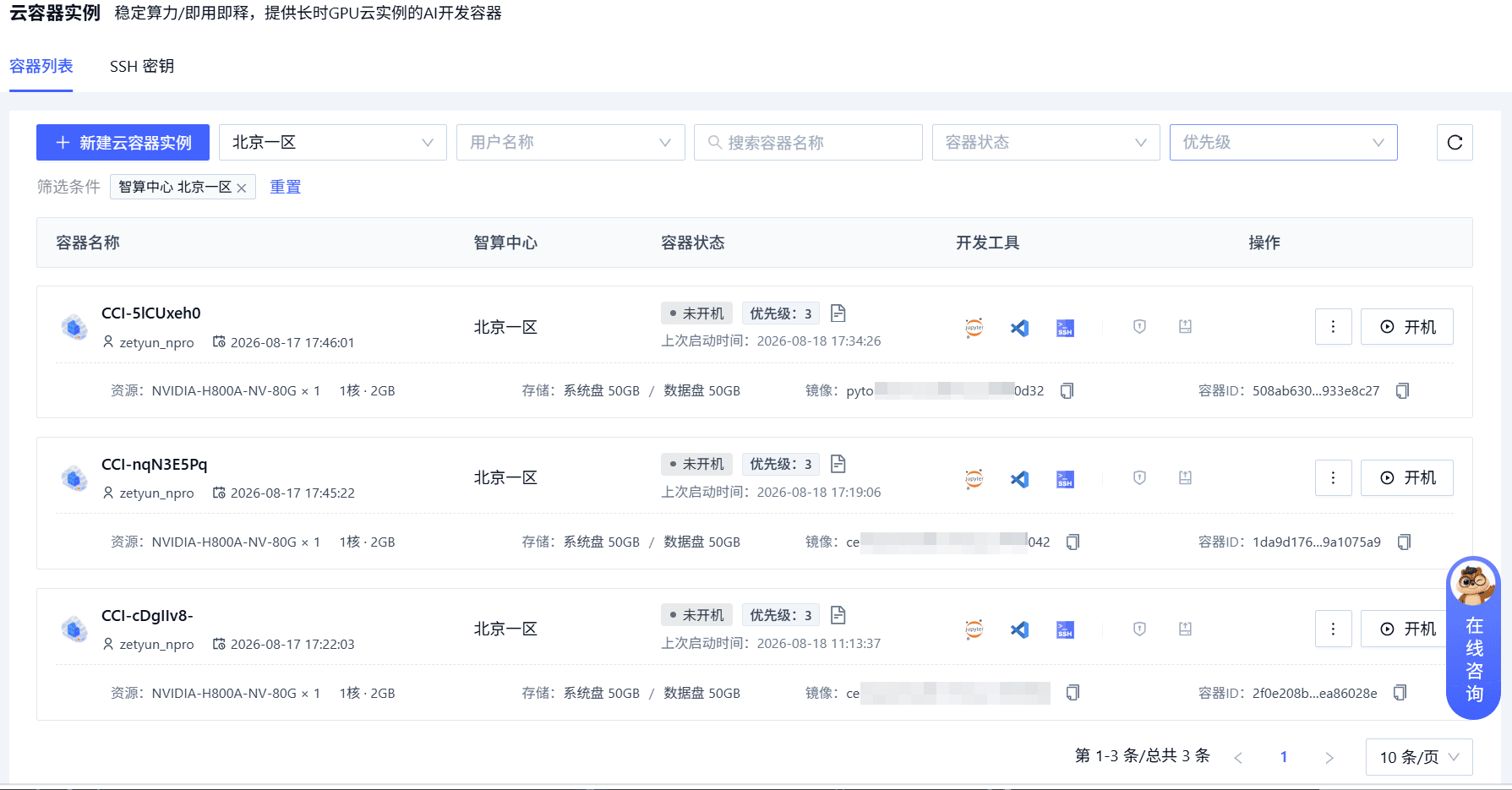Open log document icon for CCI-cDgIlv8-
This screenshot has height=790, width=1512.
[x=838, y=615]
